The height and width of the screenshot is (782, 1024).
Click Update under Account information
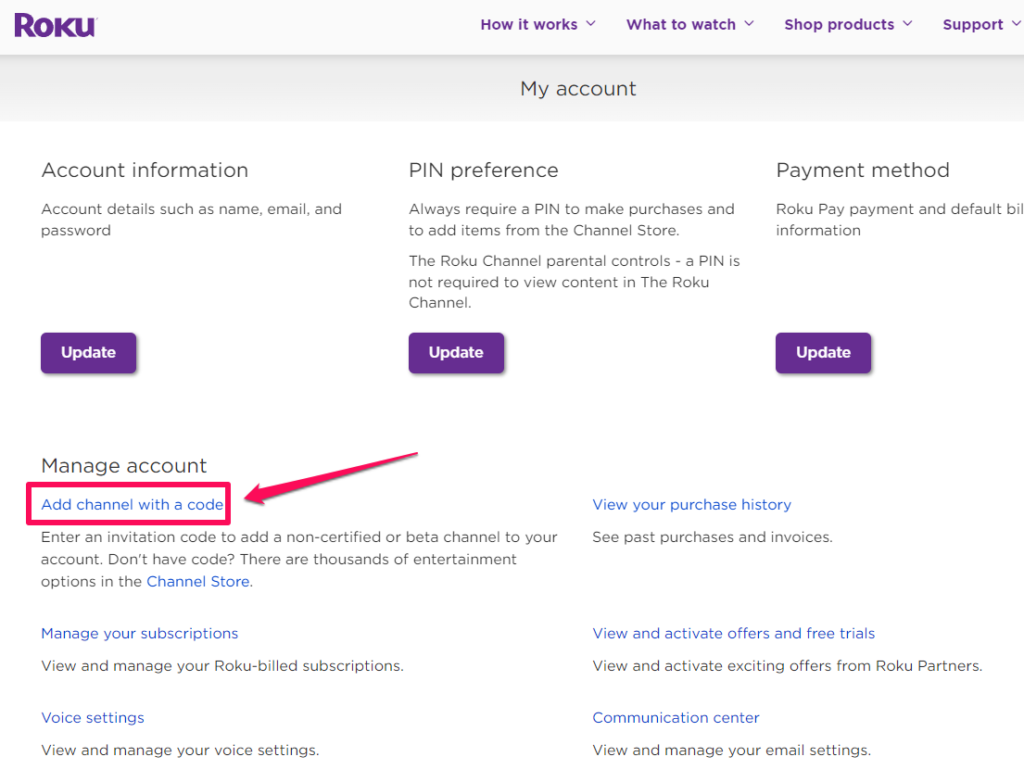[x=88, y=353]
